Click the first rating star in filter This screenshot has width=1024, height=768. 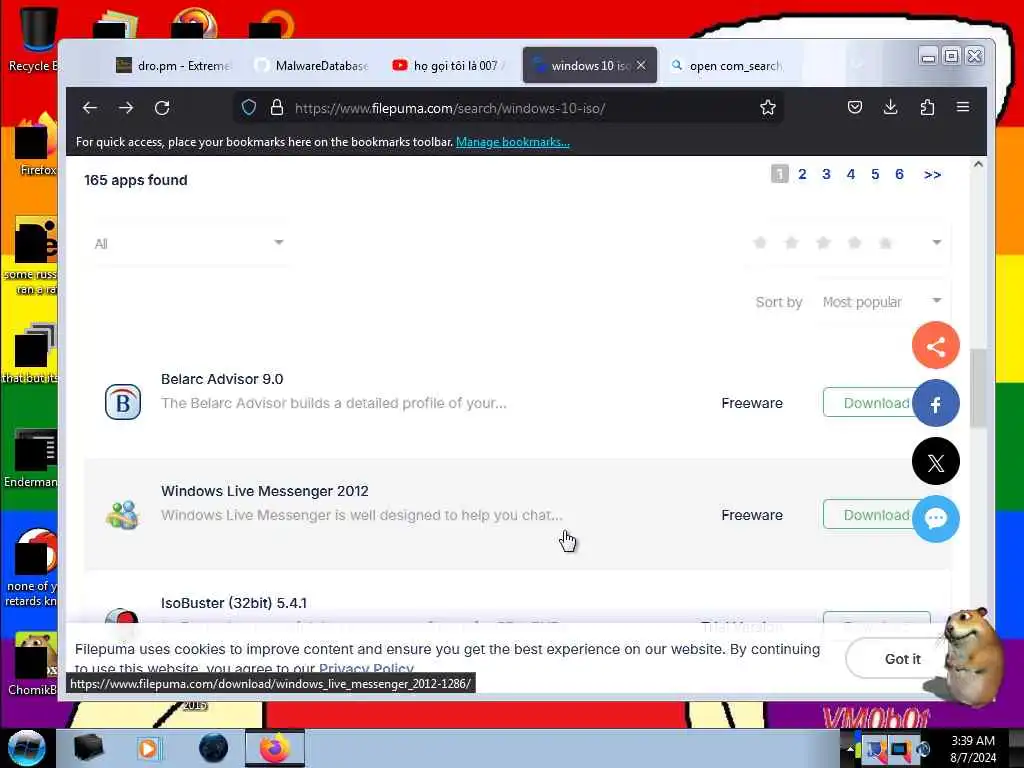pos(760,243)
